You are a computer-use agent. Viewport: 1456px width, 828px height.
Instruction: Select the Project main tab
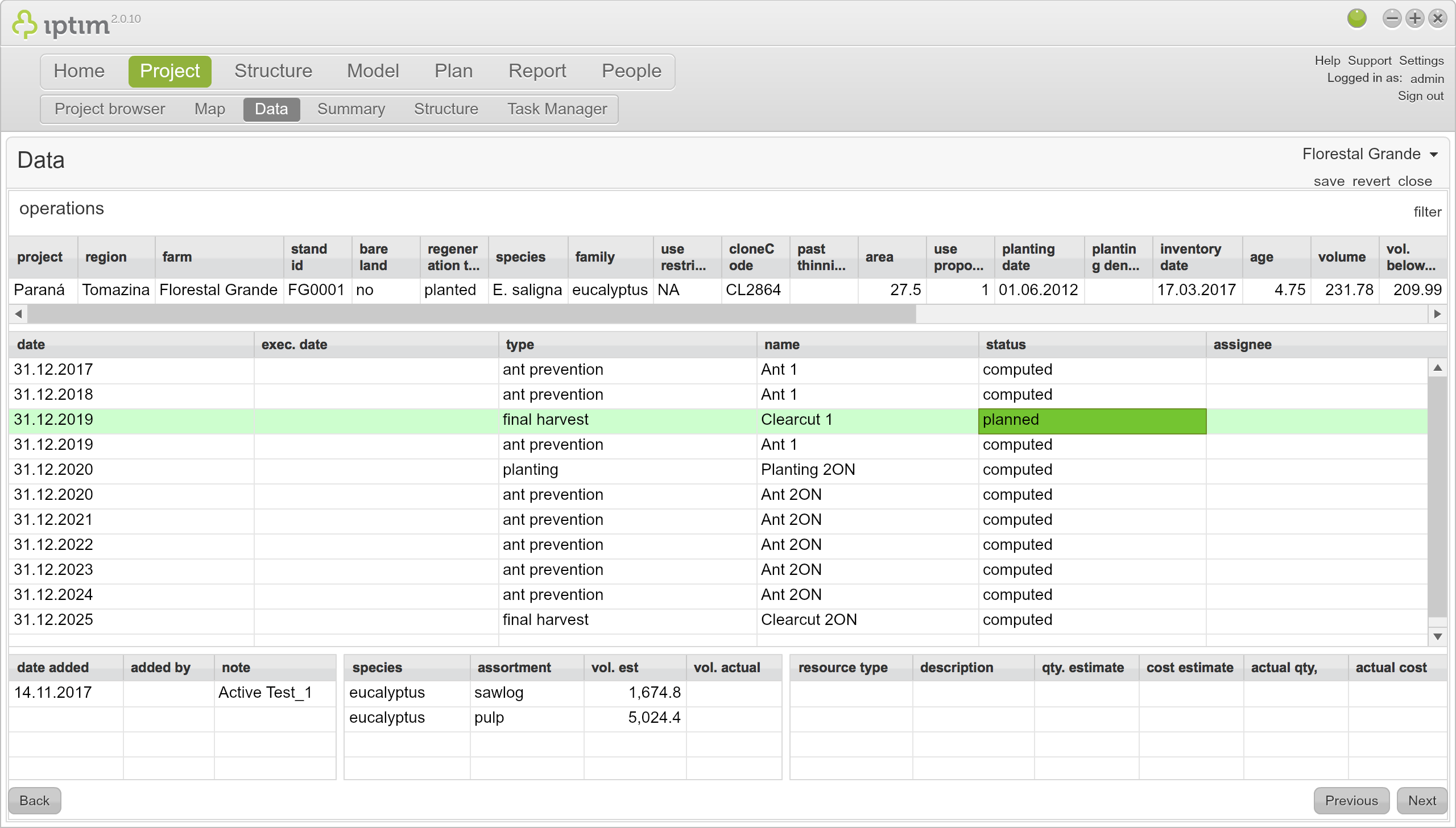169,71
